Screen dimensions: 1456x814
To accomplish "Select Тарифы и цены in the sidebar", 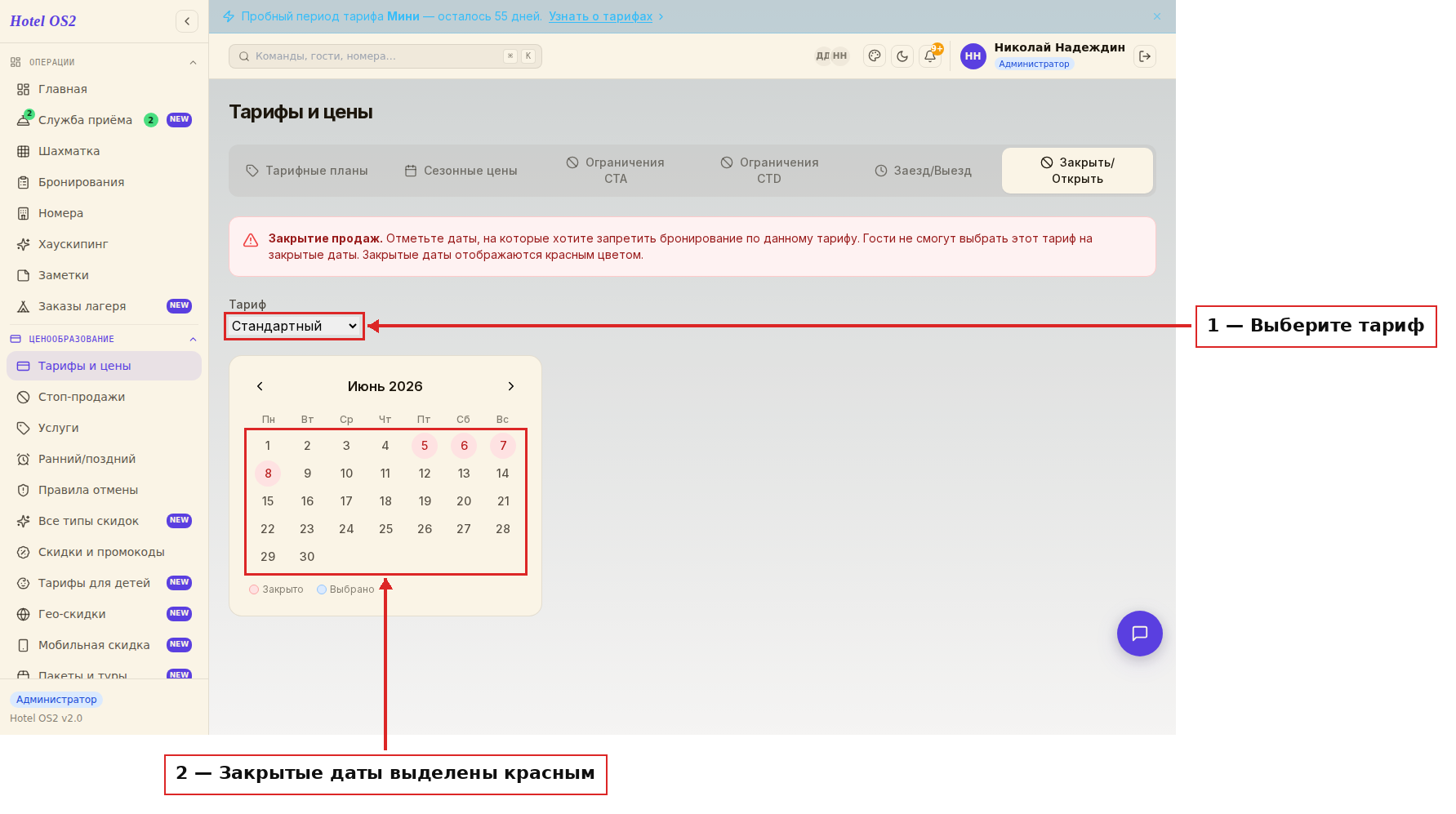I will click(104, 366).
